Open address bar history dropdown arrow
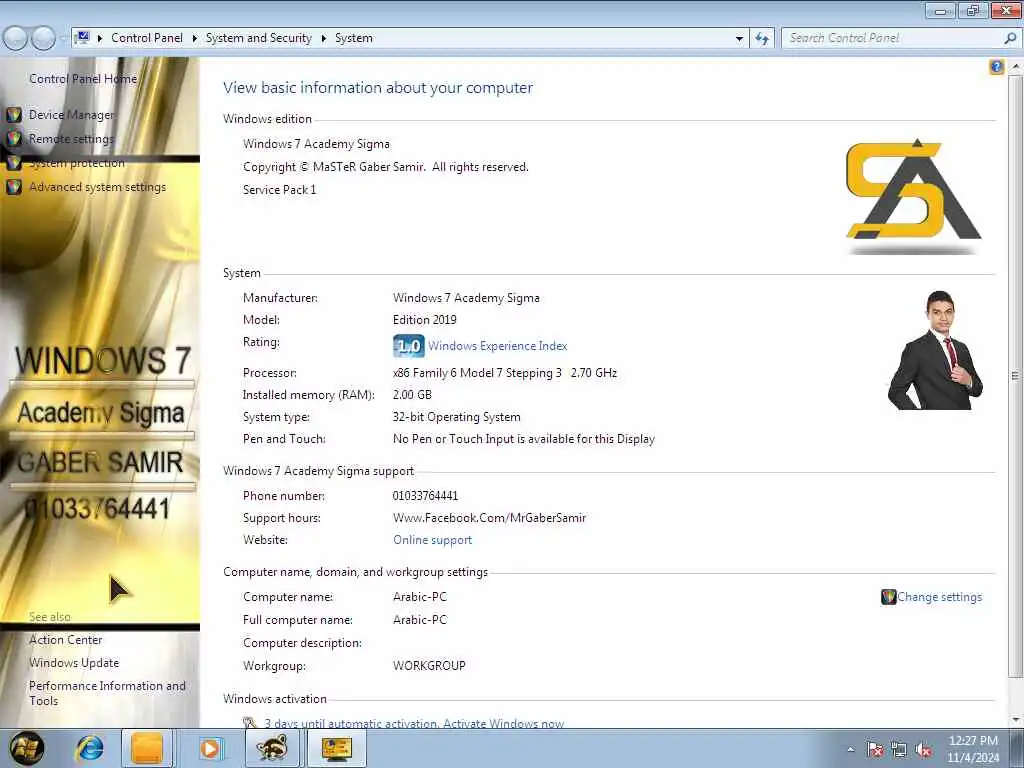The height and width of the screenshot is (768, 1024). pyautogui.click(x=739, y=39)
